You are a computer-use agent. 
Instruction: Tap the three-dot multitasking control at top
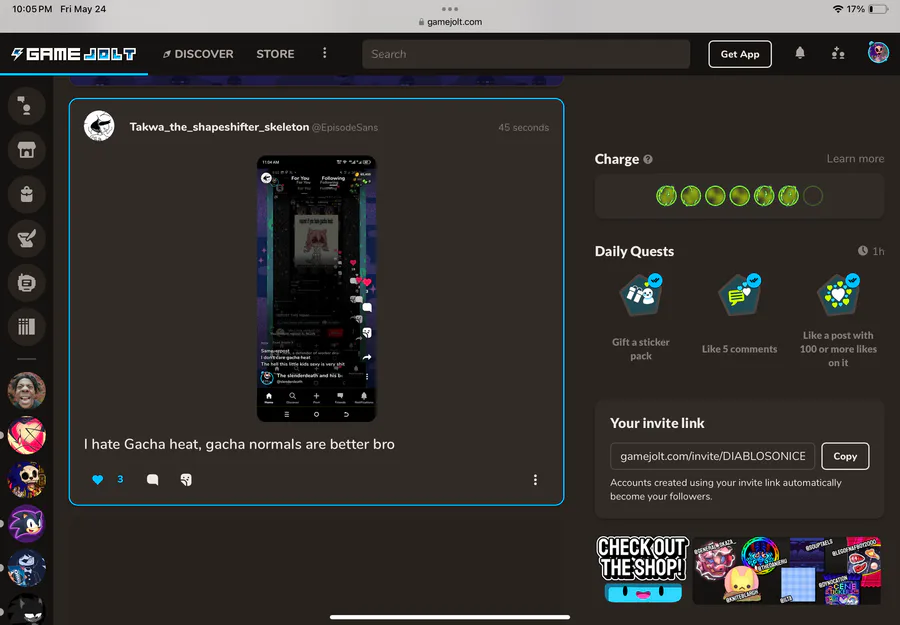click(x=450, y=9)
